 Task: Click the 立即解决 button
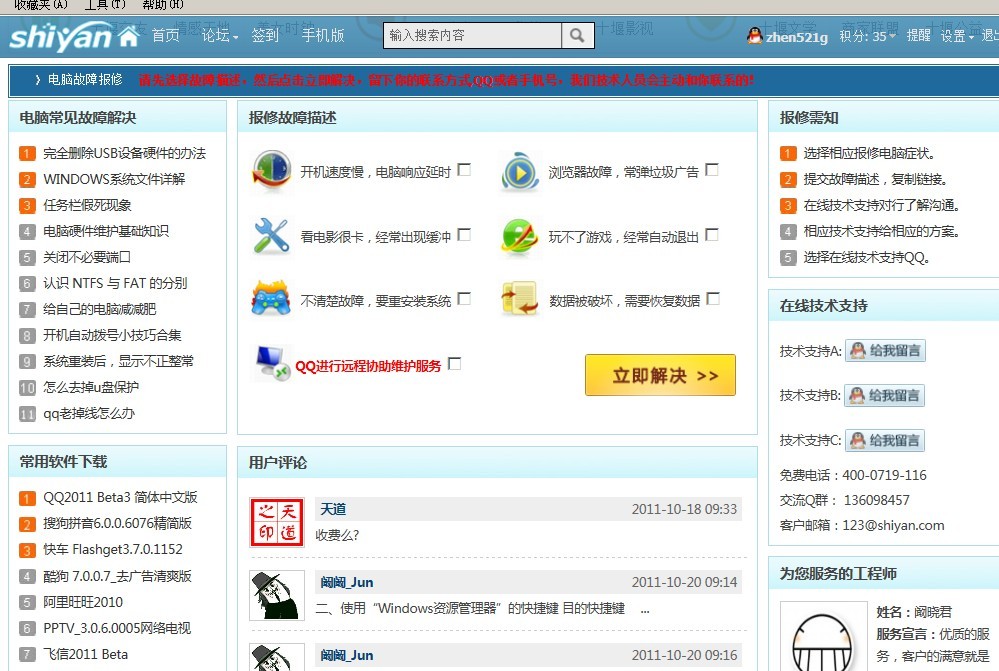[660, 375]
